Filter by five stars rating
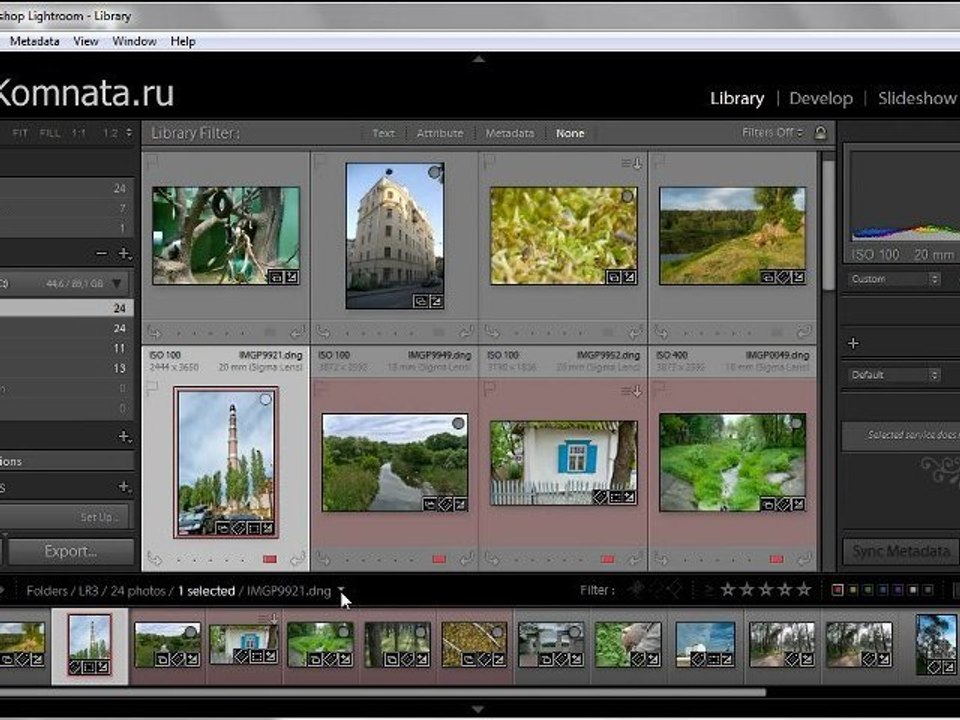Screen dimensions: 960x720 [804, 590]
